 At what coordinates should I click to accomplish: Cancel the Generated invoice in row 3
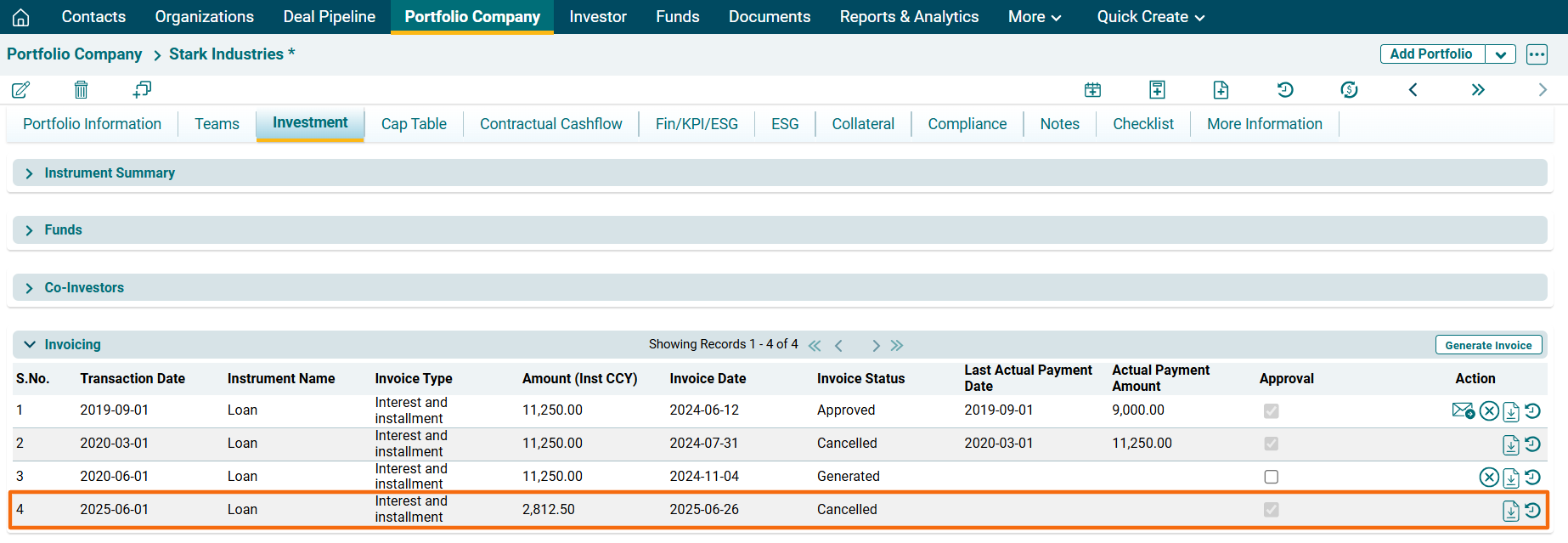pos(1488,478)
